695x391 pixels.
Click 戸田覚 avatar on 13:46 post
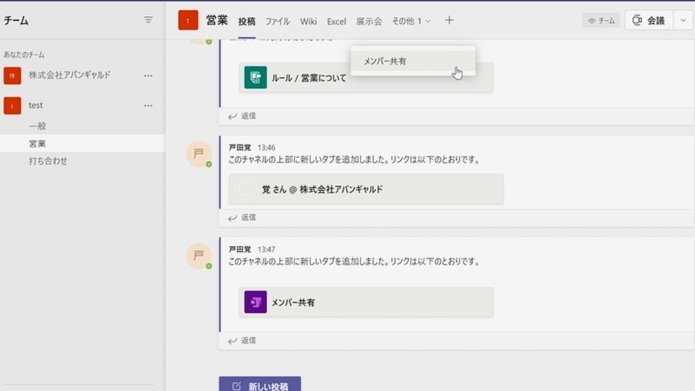199,154
